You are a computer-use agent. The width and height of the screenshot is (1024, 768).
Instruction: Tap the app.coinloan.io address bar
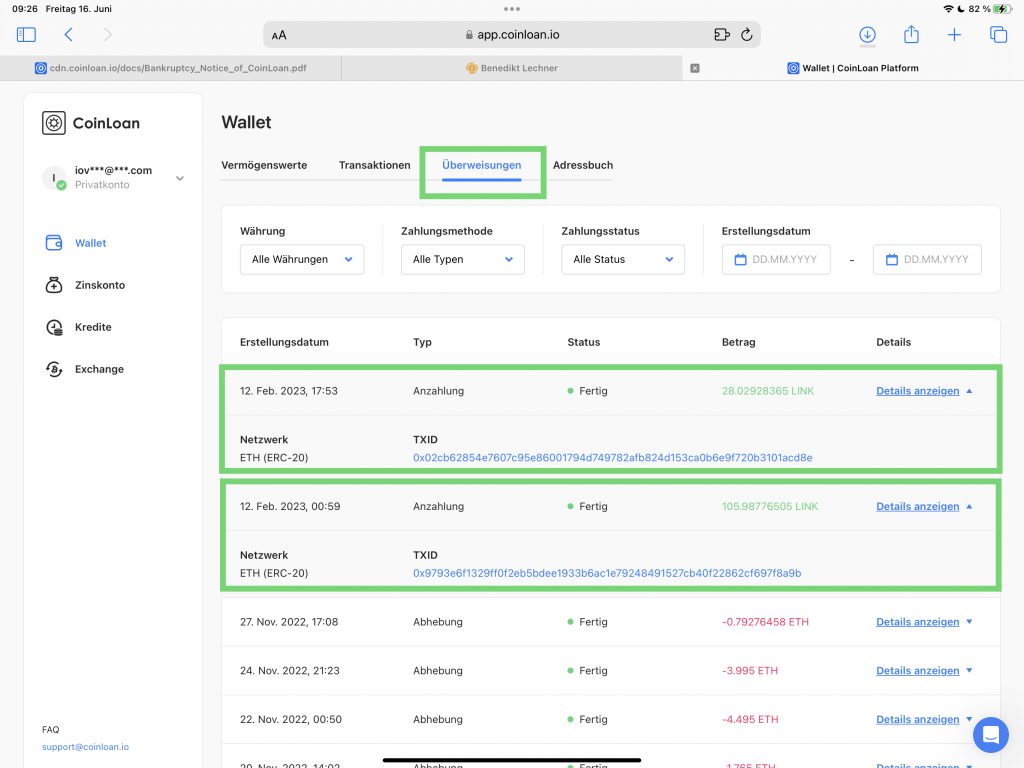click(x=512, y=35)
